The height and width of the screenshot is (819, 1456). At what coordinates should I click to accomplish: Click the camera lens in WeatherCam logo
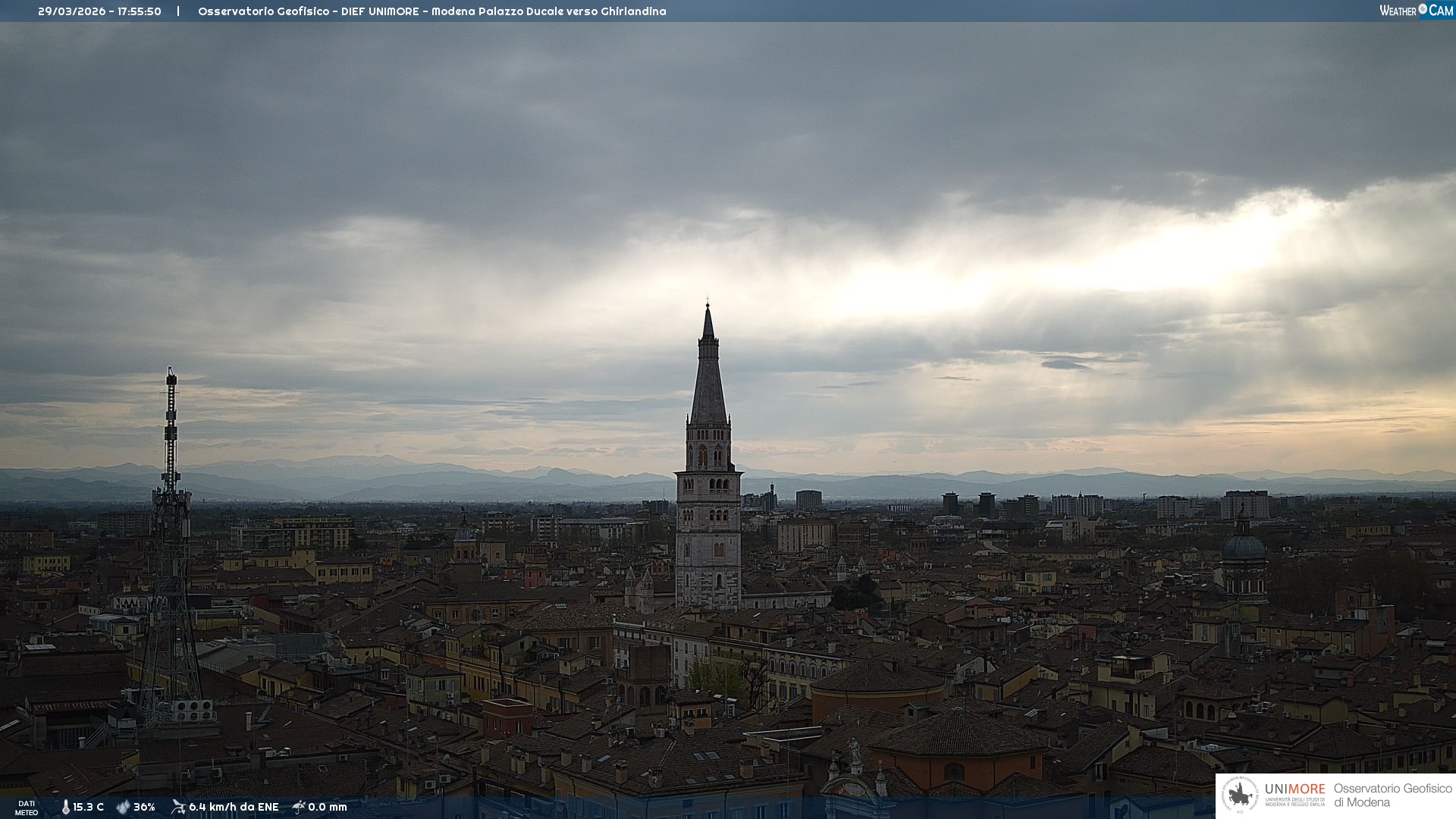point(1423,9)
